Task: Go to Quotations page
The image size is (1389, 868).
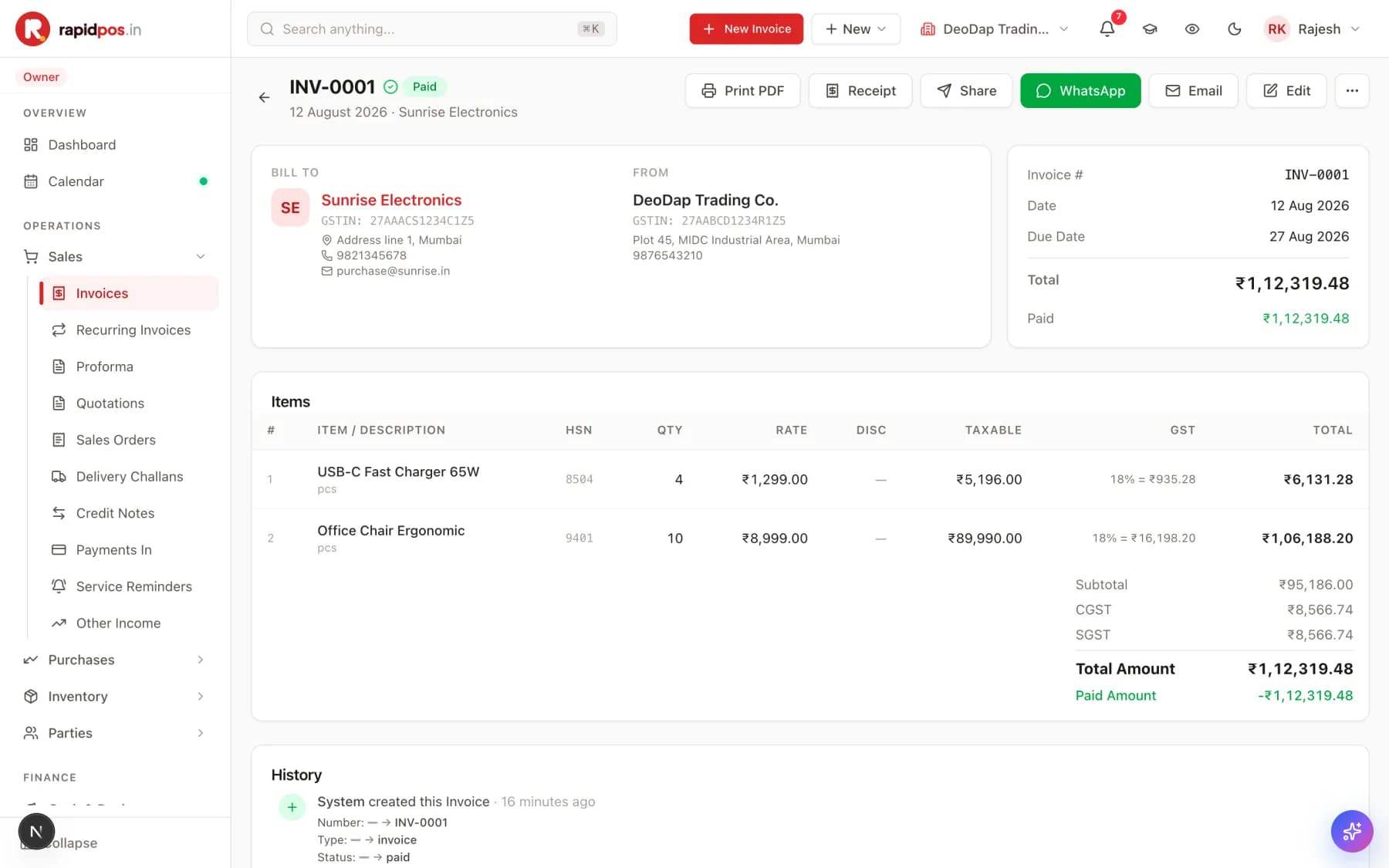Action: click(129, 403)
